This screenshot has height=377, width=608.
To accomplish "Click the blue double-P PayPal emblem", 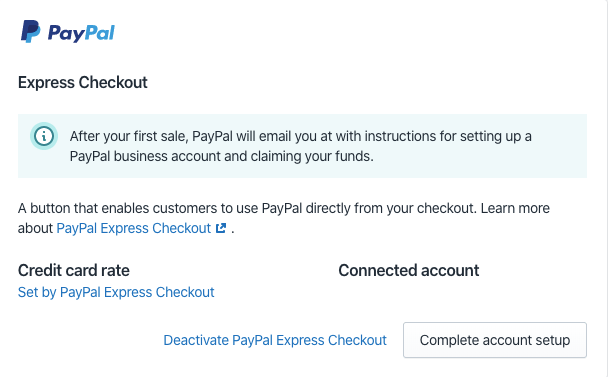I will coord(31,31).
